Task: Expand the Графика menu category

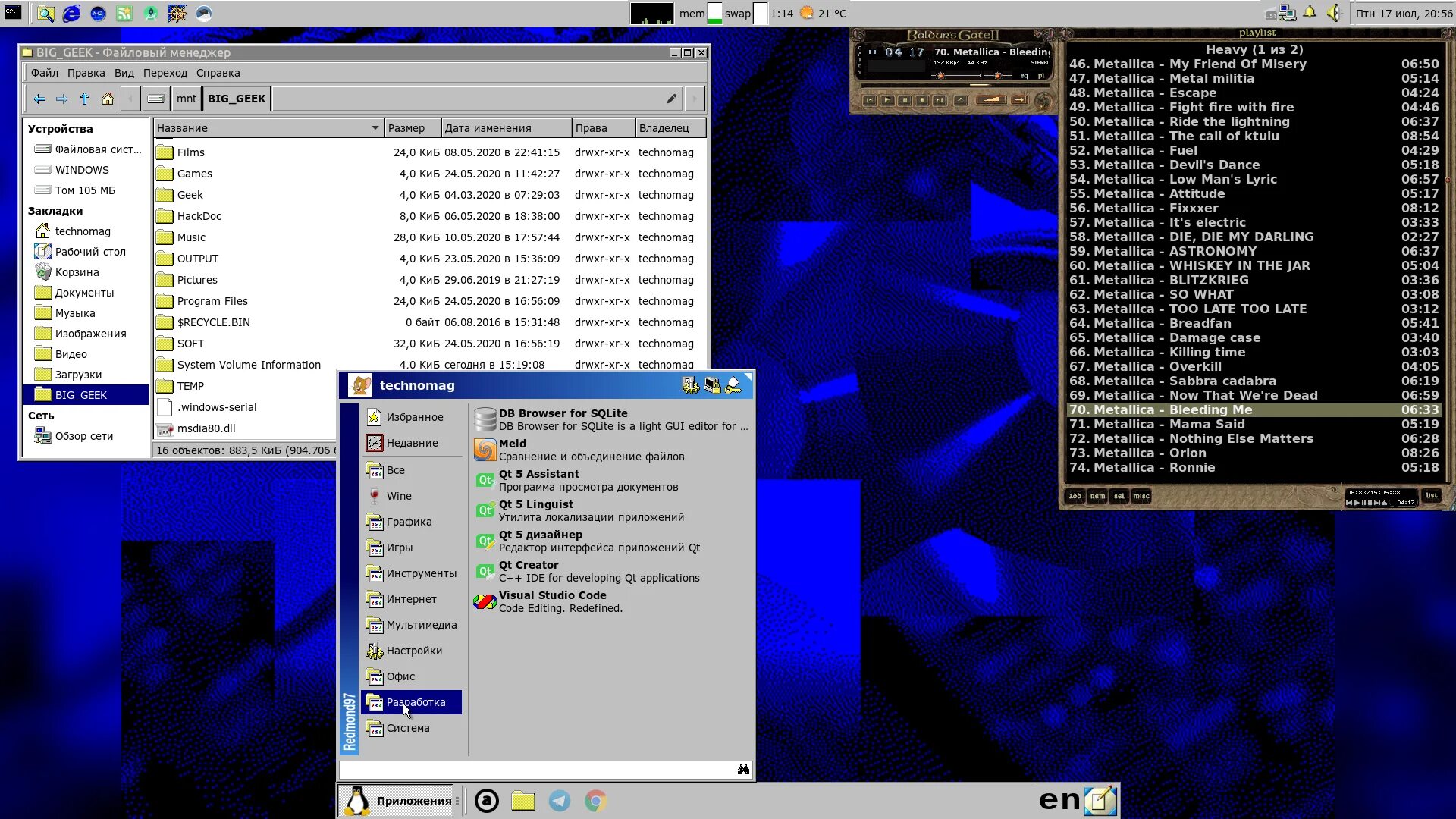Action: click(408, 521)
